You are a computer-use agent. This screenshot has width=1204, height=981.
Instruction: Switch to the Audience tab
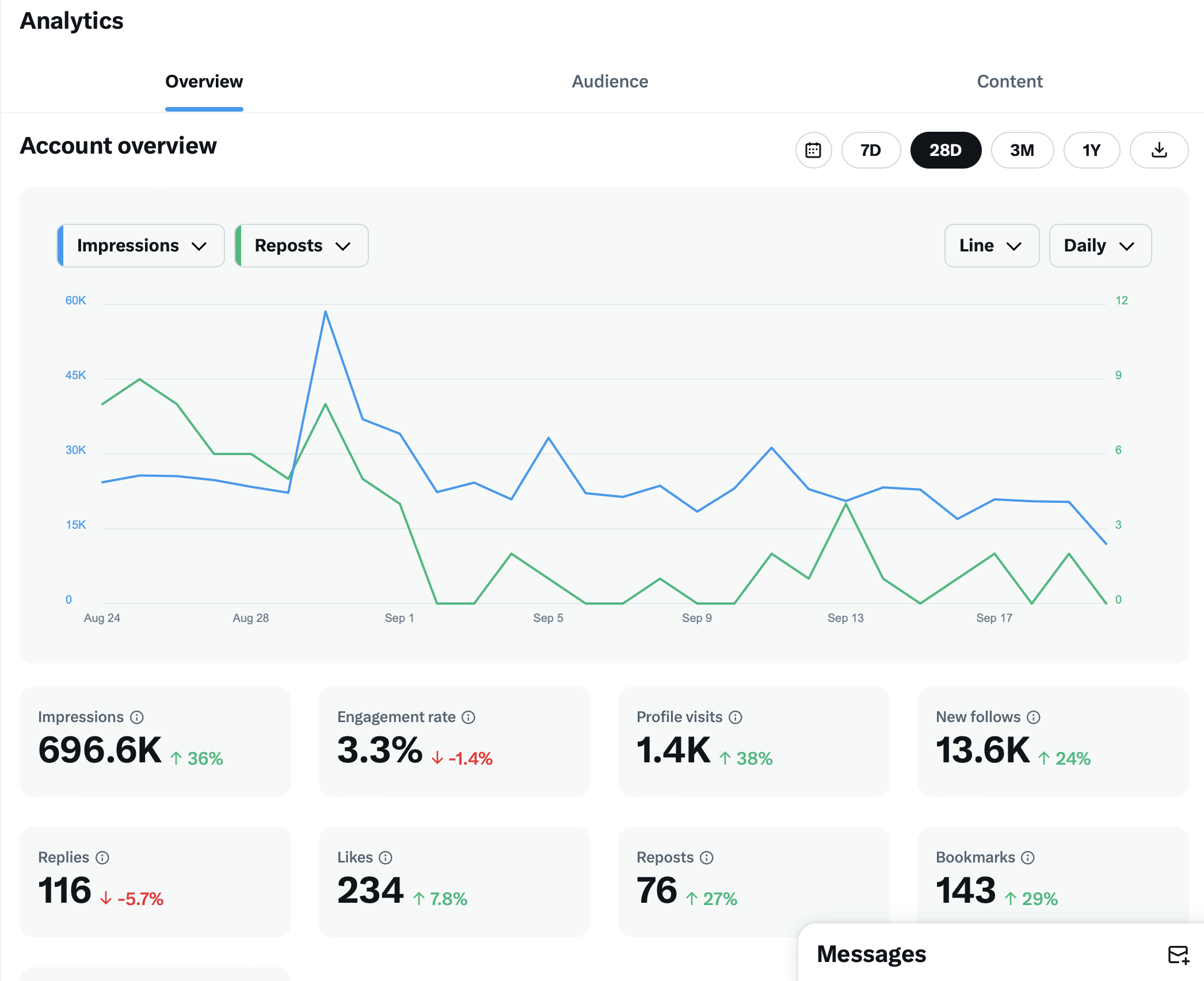pyautogui.click(x=609, y=81)
